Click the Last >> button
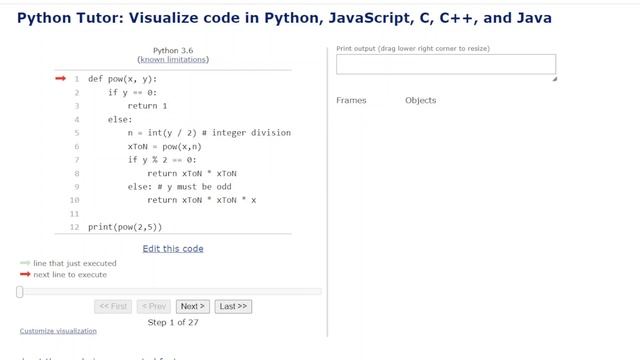This screenshot has width=640, height=360. pos(233,307)
